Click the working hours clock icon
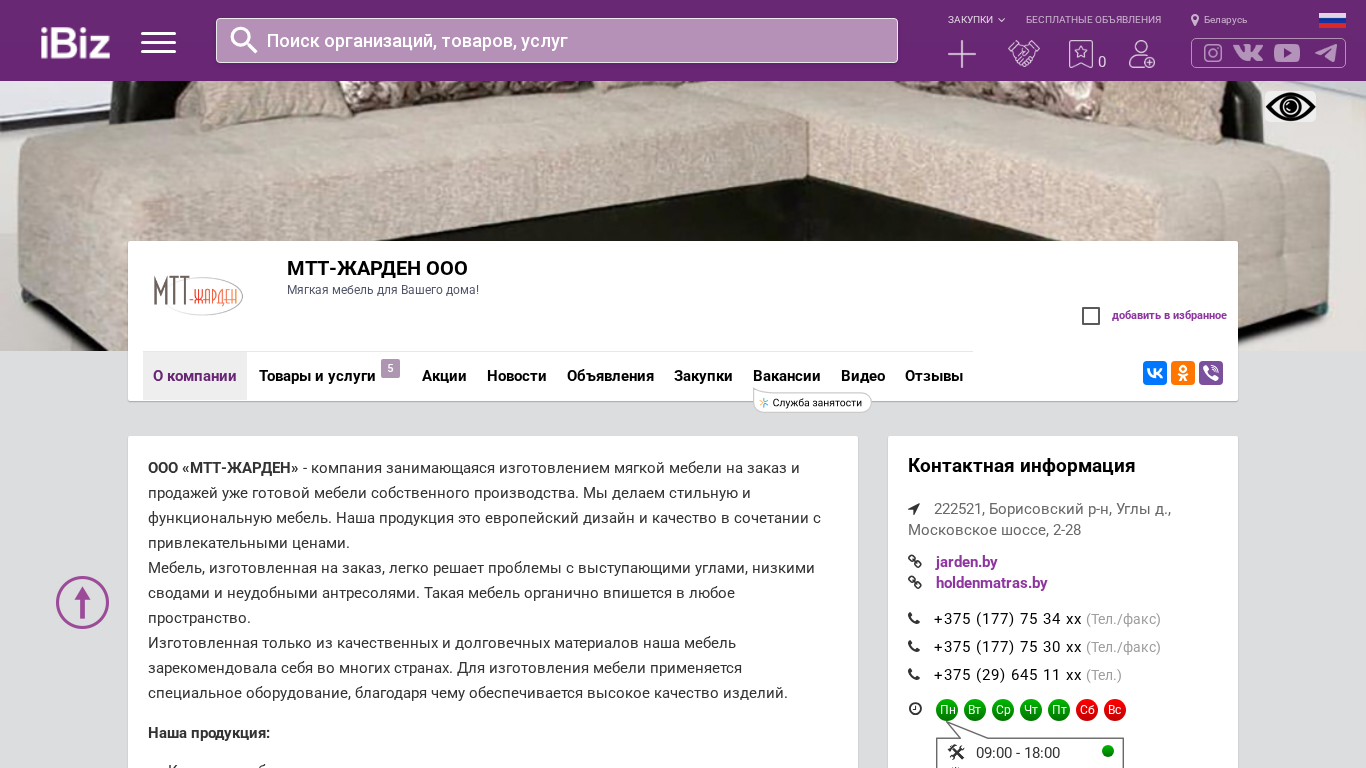Screen dimensions: 1366x768 (x=915, y=709)
